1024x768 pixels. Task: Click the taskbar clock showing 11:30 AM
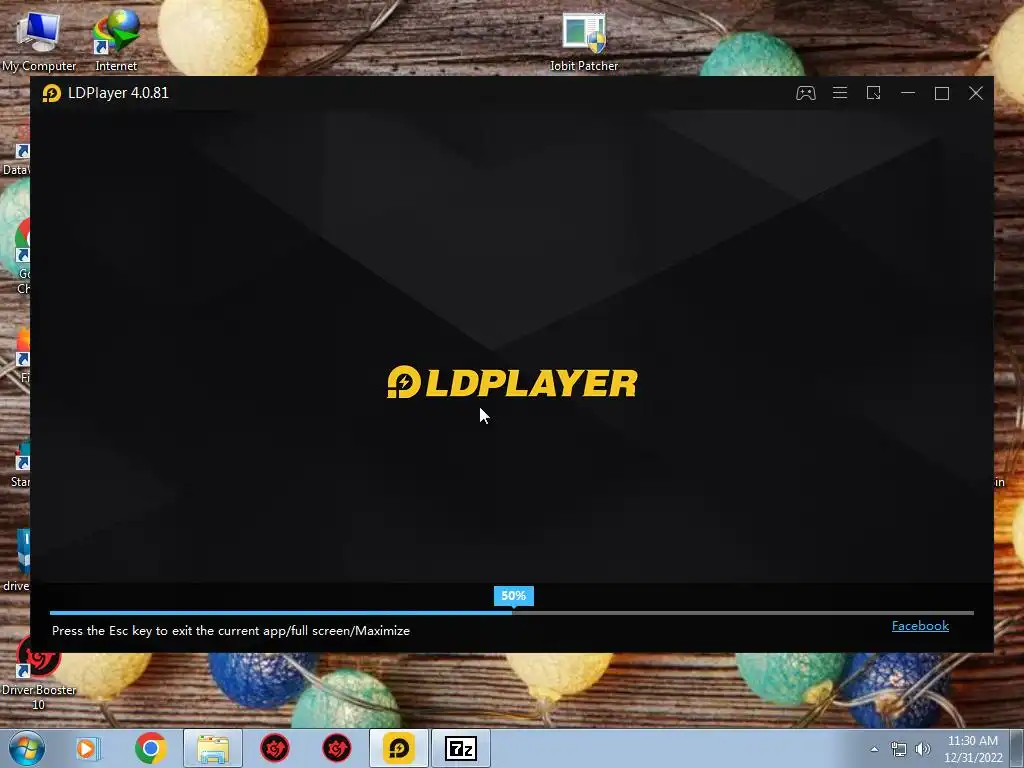(x=973, y=749)
